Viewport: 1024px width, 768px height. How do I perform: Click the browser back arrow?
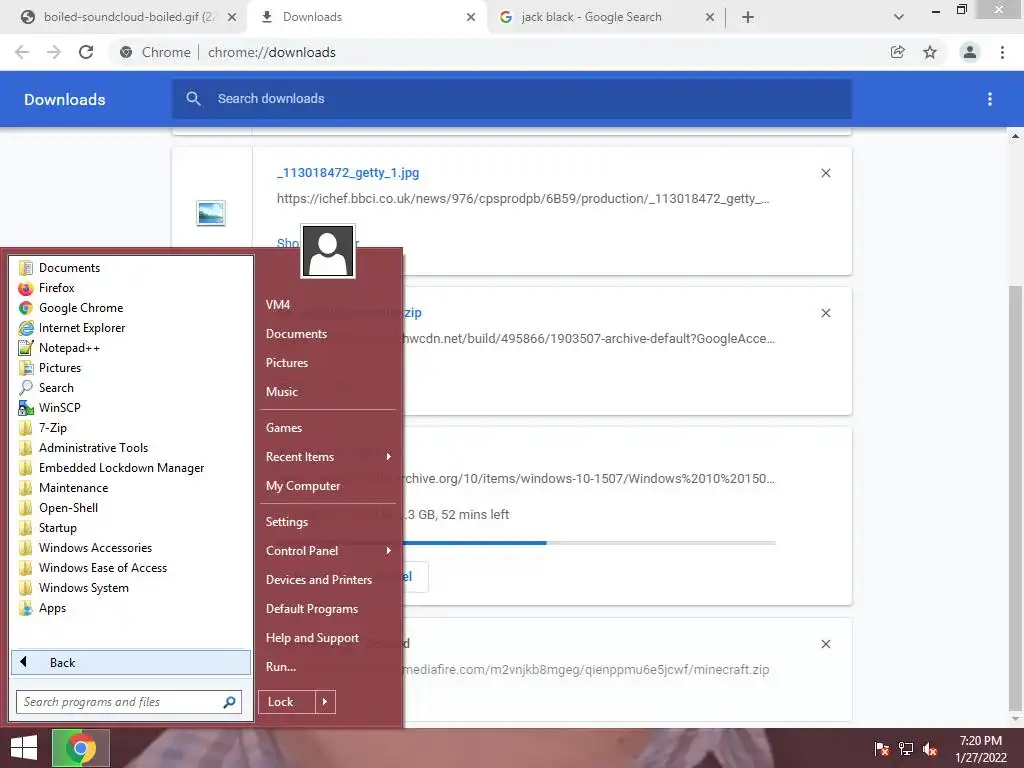point(22,52)
